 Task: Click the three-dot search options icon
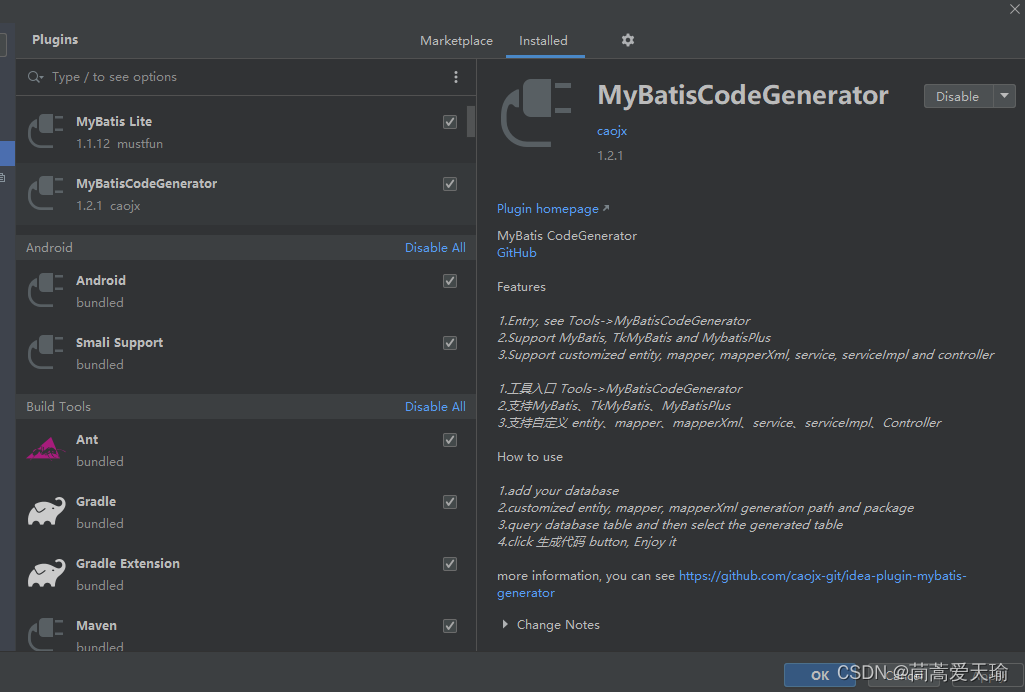(x=456, y=77)
